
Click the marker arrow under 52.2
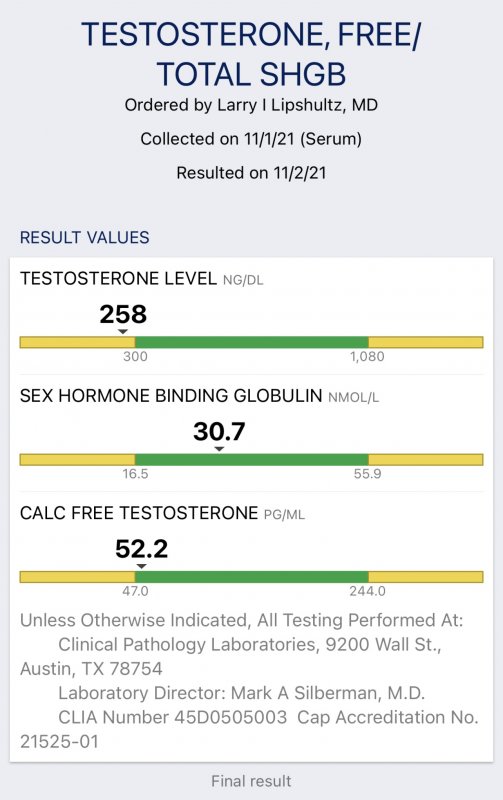142,567
